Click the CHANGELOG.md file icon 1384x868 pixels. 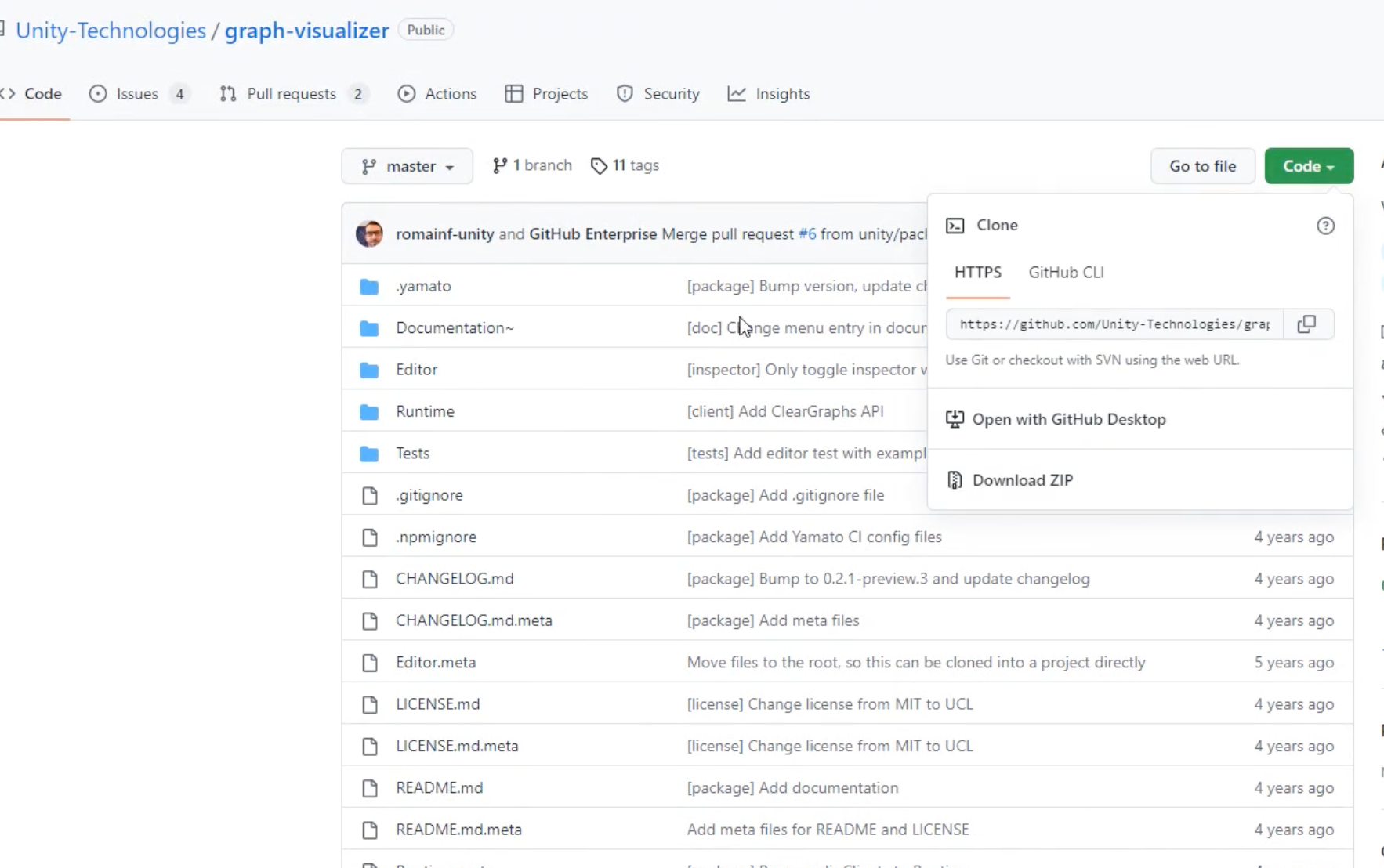click(370, 579)
